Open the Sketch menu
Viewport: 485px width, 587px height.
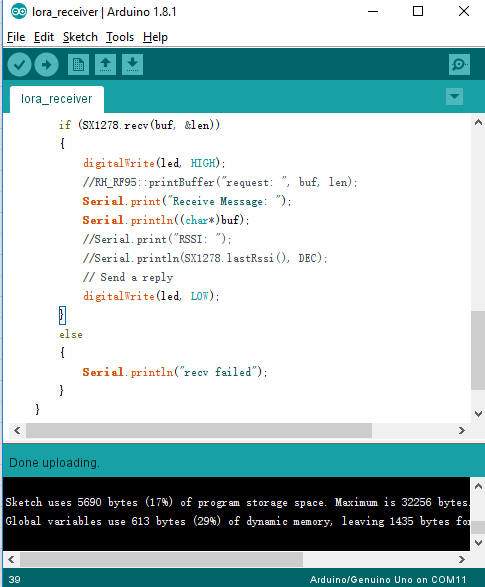pos(80,37)
